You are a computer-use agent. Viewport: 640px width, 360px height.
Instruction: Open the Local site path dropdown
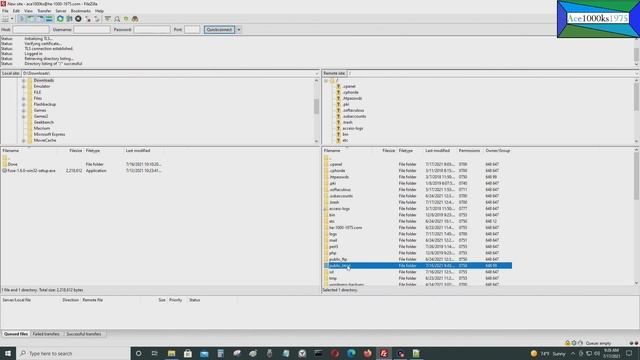(x=316, y=73)
